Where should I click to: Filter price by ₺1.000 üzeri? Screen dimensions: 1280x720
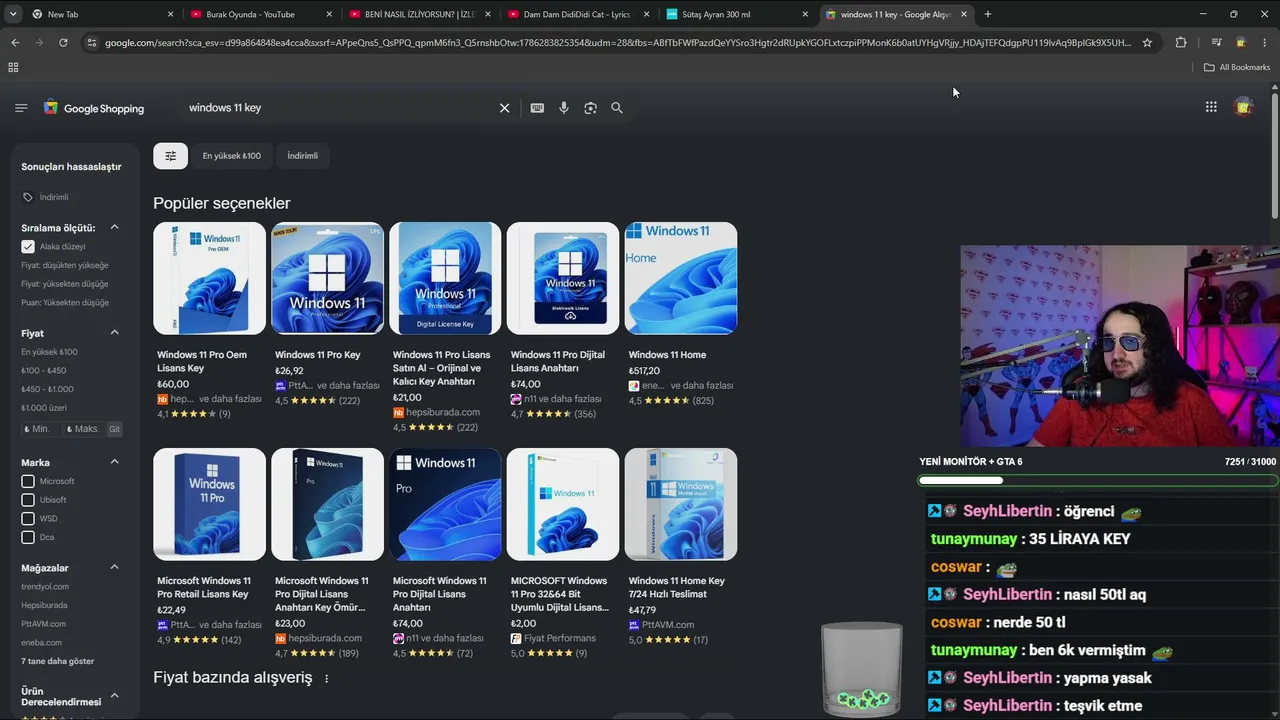pos(44,408)
